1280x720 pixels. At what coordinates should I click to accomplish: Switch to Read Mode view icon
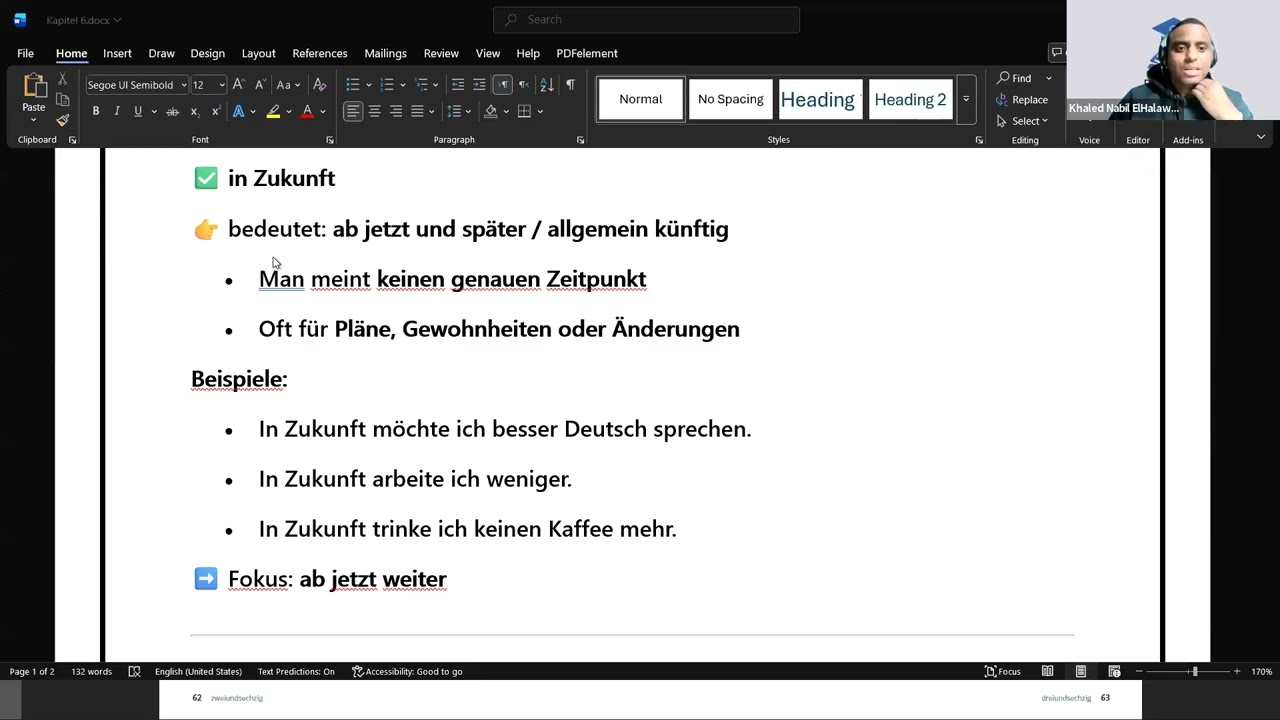(x=1047, y=671)
